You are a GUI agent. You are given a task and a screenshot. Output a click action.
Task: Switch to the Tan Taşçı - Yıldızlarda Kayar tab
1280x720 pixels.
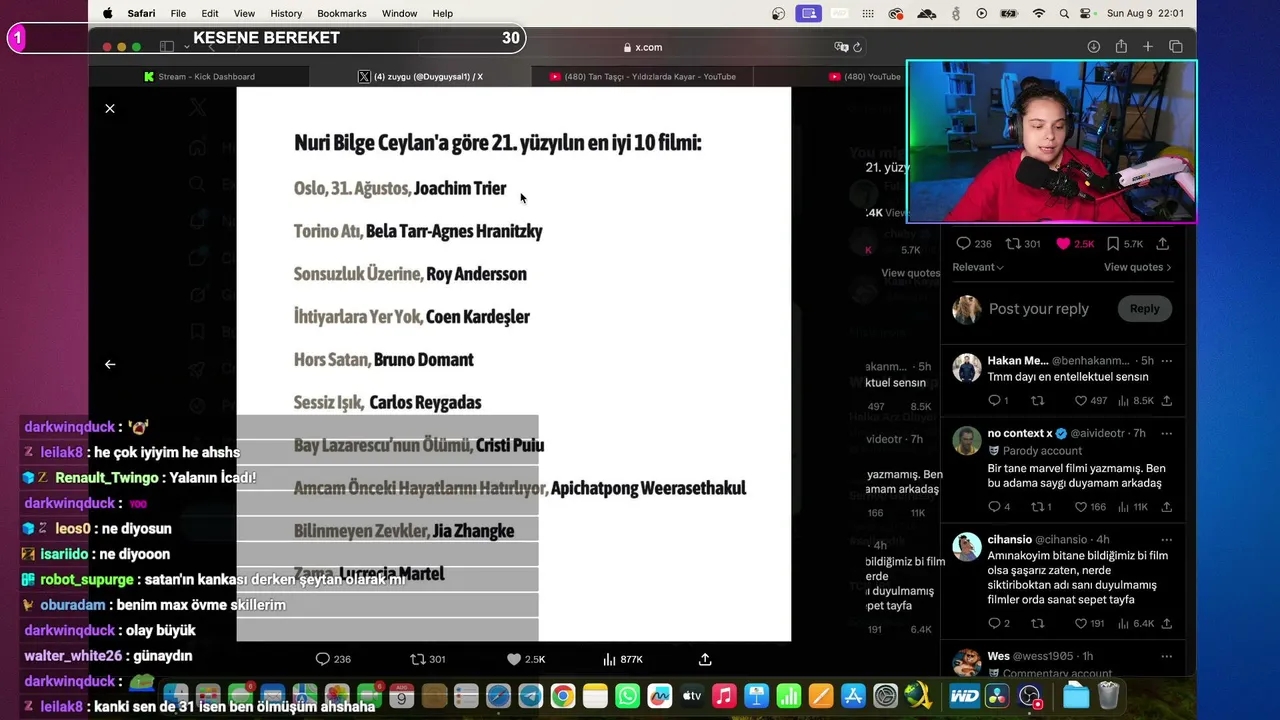(642, 76)
